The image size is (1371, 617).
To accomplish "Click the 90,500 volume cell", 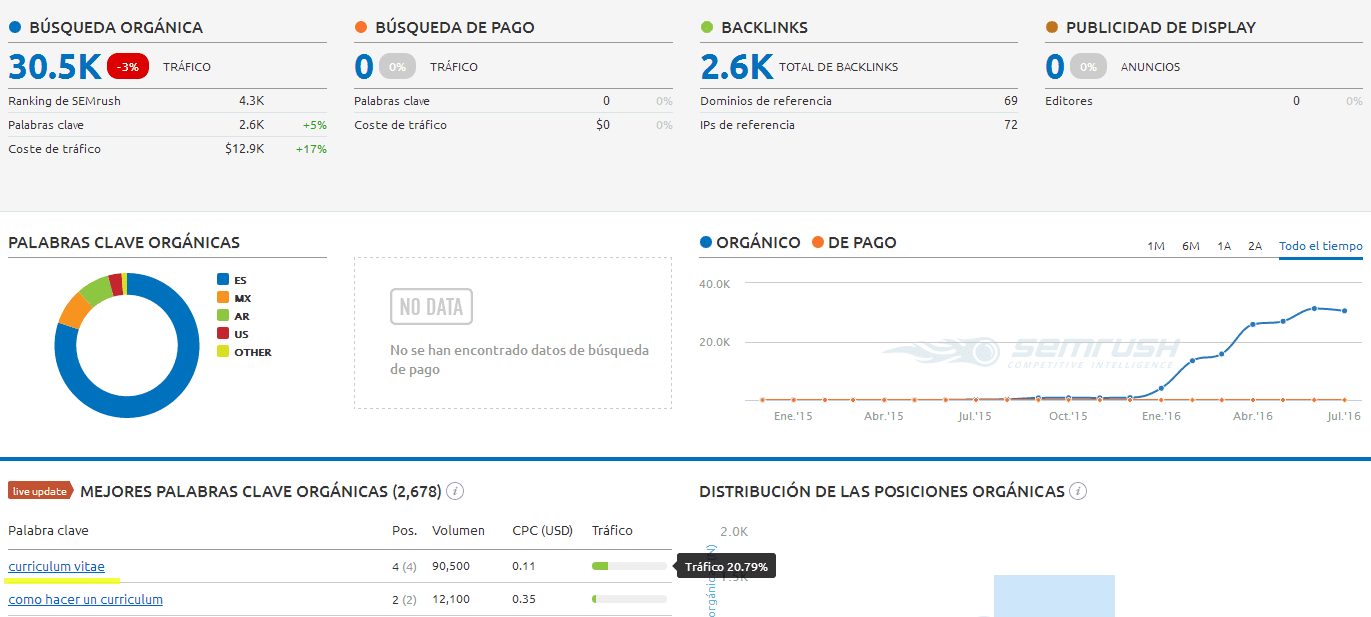I will (451, 567).
